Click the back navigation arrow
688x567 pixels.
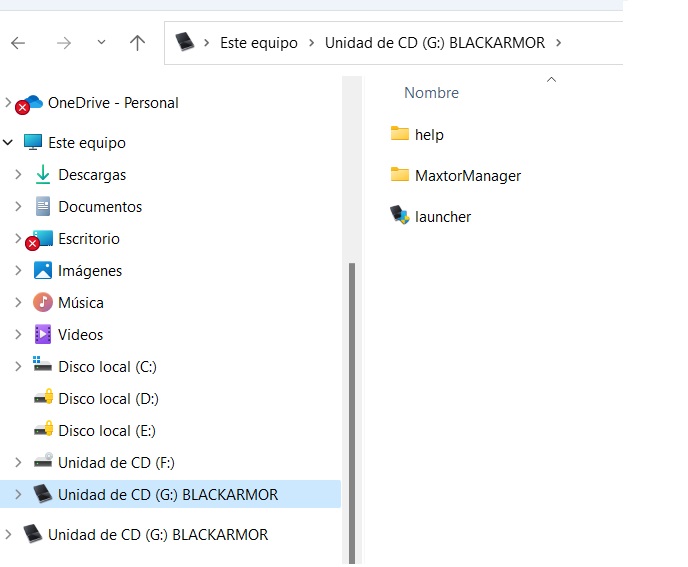click(x=18, y=43)
